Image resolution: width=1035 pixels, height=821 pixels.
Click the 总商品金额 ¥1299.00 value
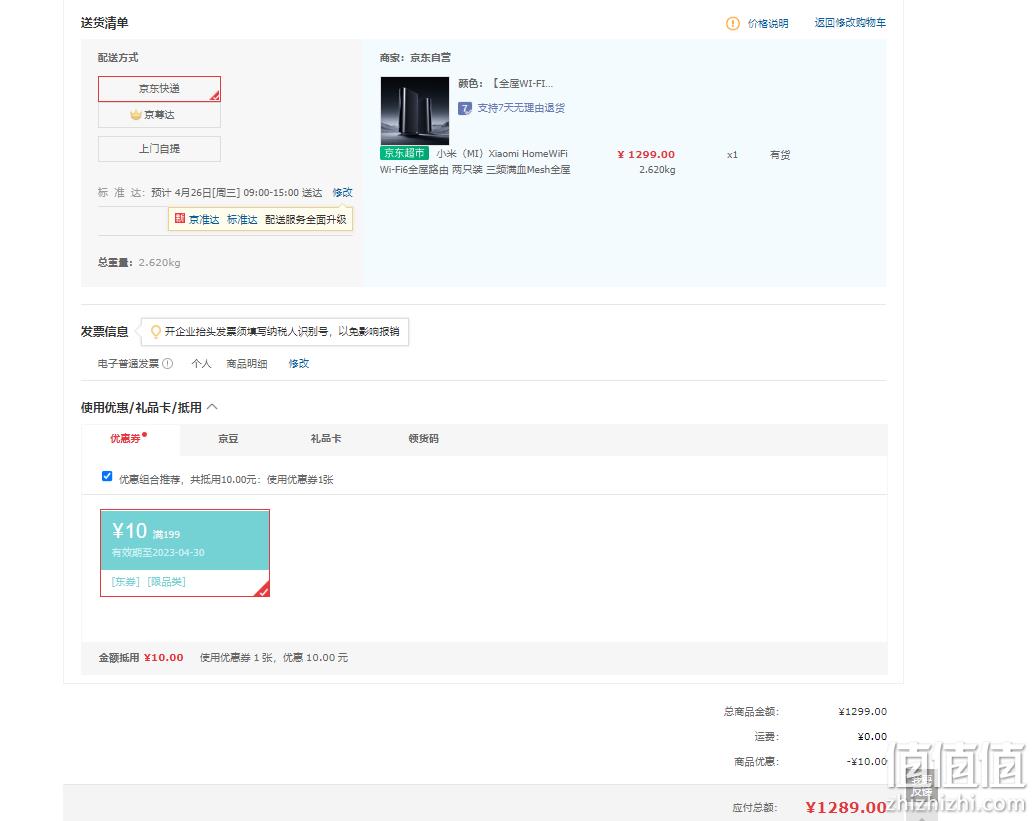862,711
